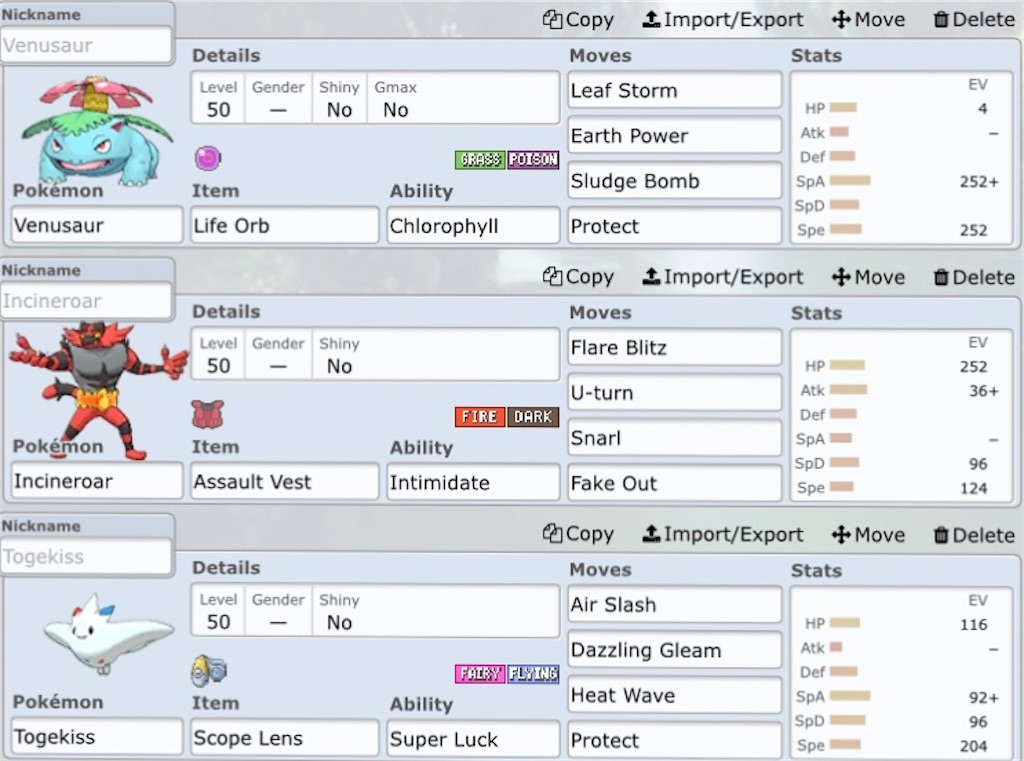Screen dimensions: 1024x761
Task: Open Incineroar's stats EV panel
Action: tap(901, 415)
